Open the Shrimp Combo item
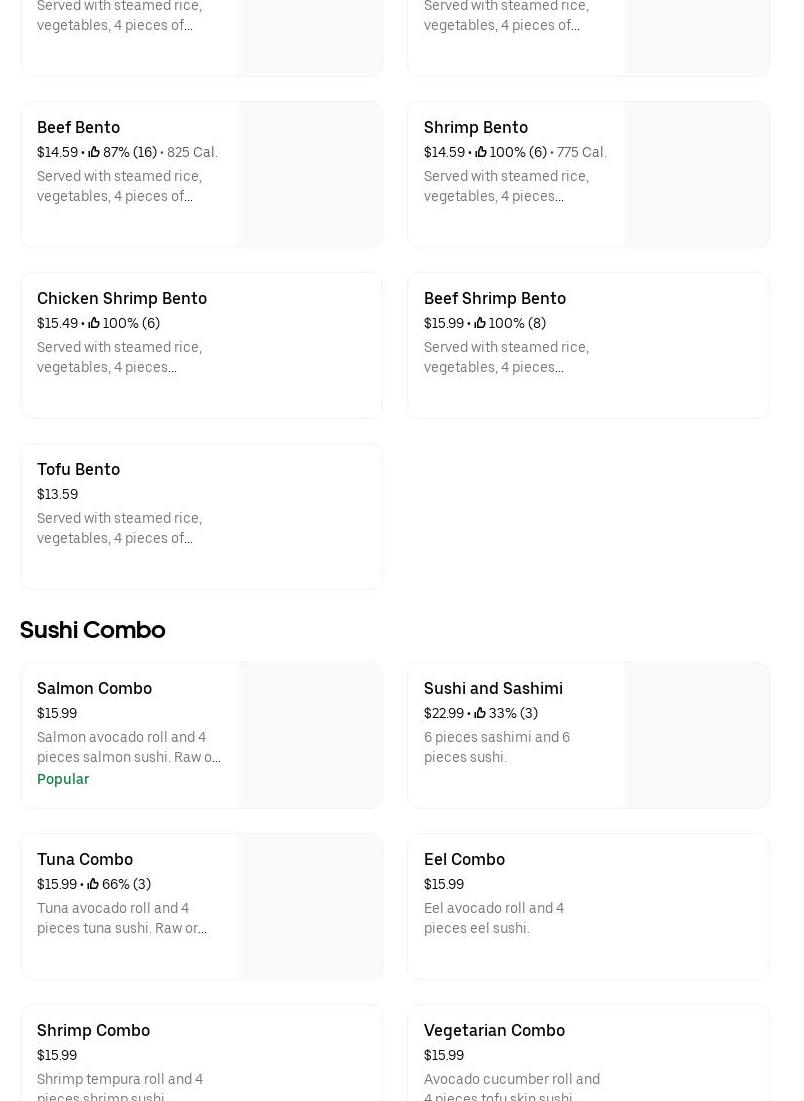 (x=93, y=1030)
